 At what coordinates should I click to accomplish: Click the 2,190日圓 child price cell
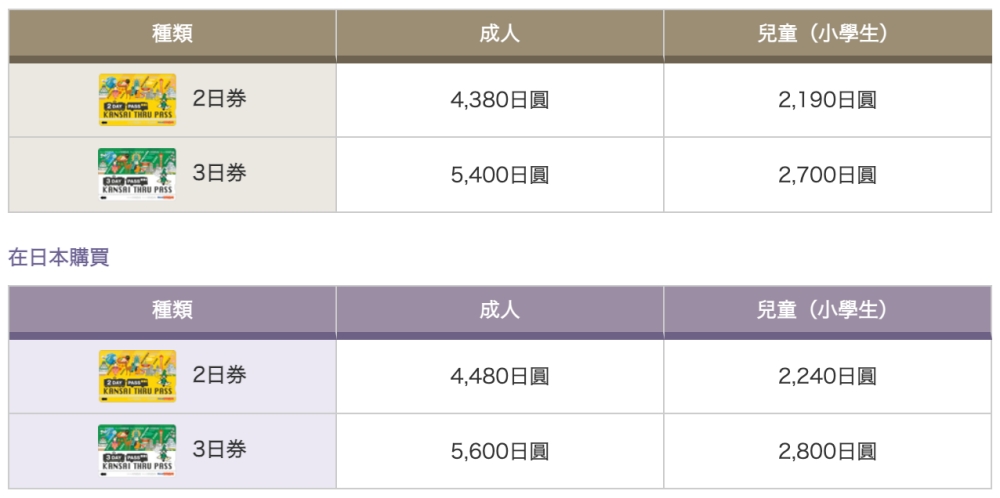point(827,100)
